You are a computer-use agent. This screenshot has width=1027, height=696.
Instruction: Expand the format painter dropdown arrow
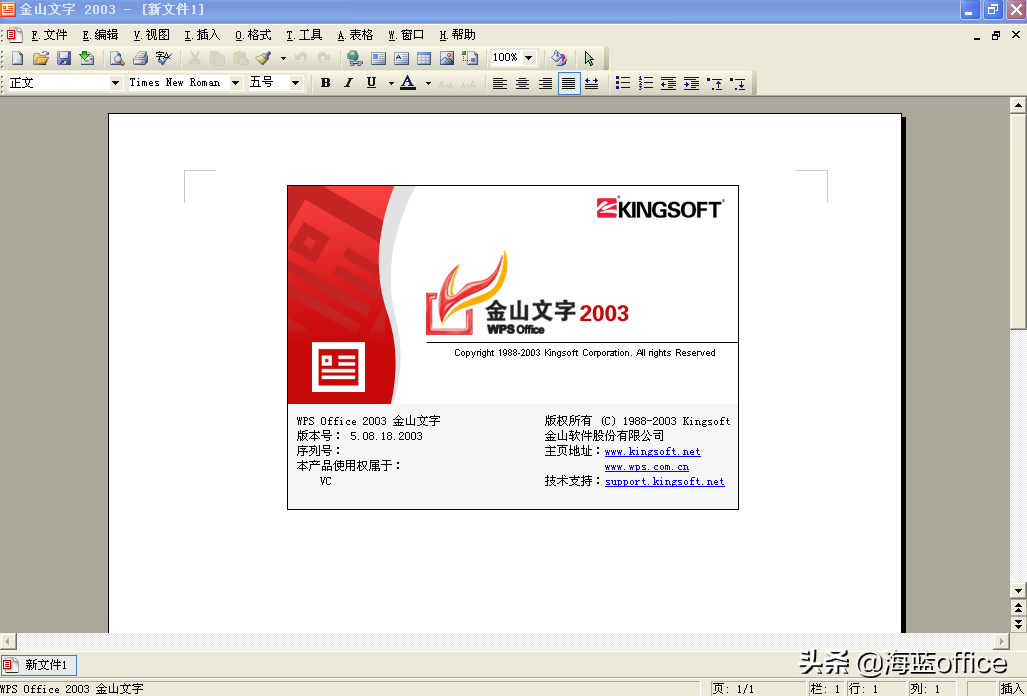click(283, 58)
